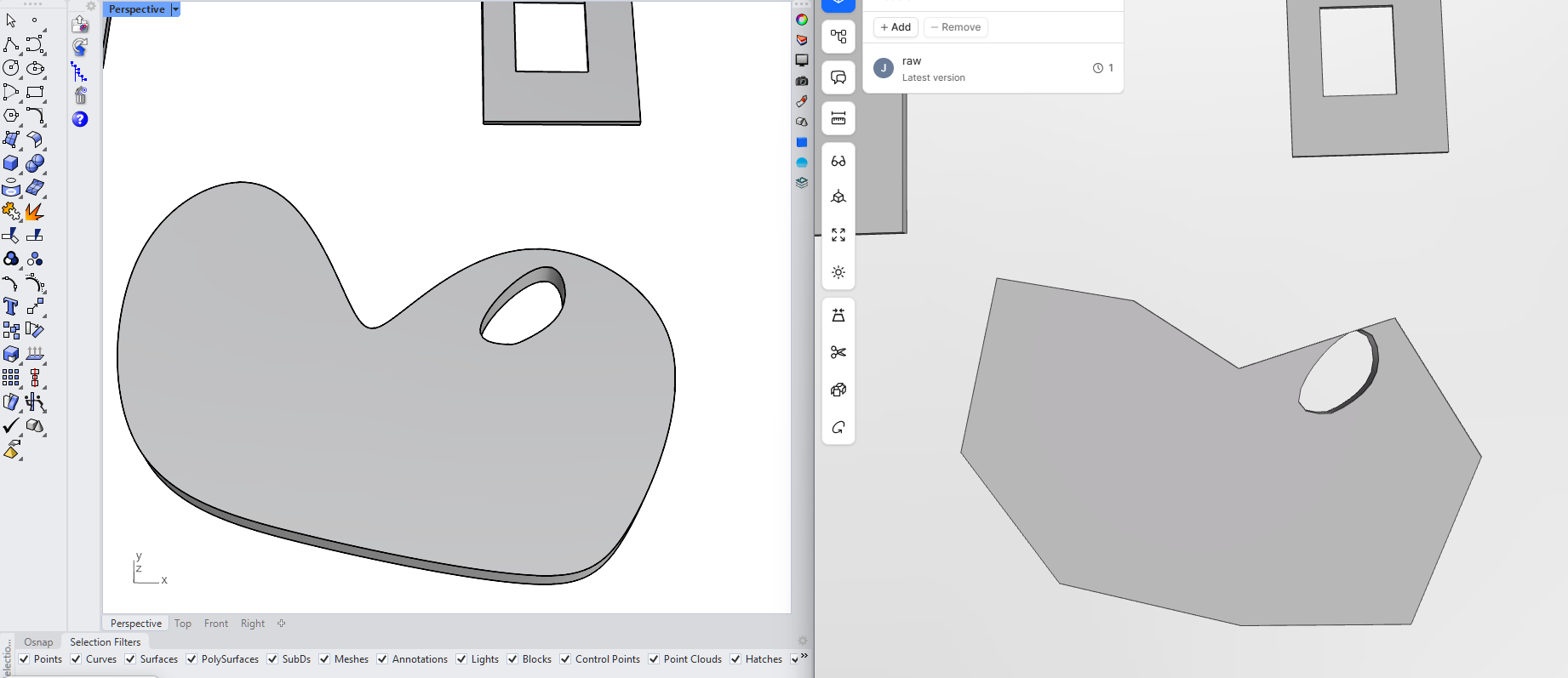1568x678 pixels.
Task: Uncheck the Point Clouds selection filter
Action: coord(654,659)
